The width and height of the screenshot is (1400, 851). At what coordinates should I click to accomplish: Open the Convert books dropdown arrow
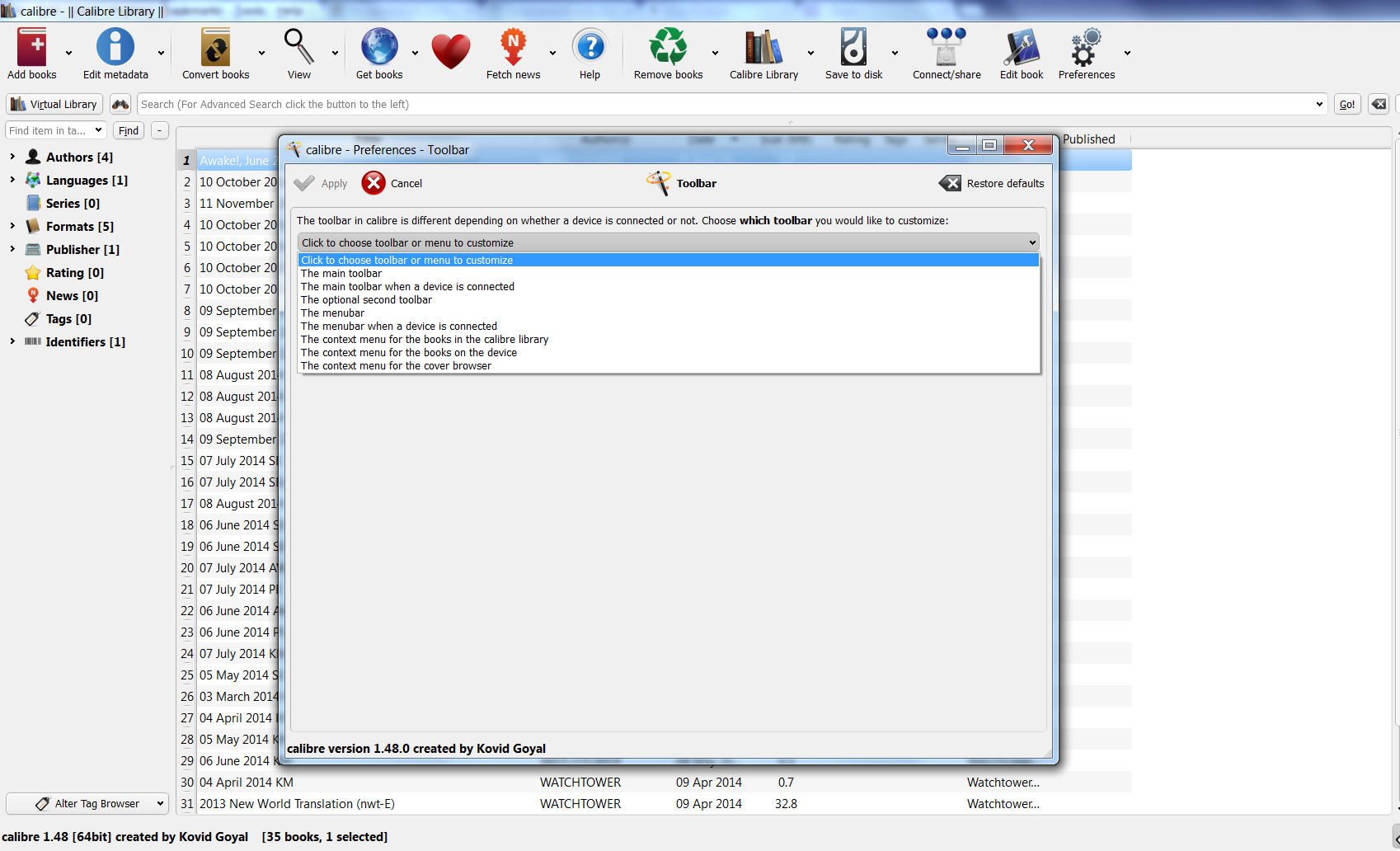click(261, 53)
